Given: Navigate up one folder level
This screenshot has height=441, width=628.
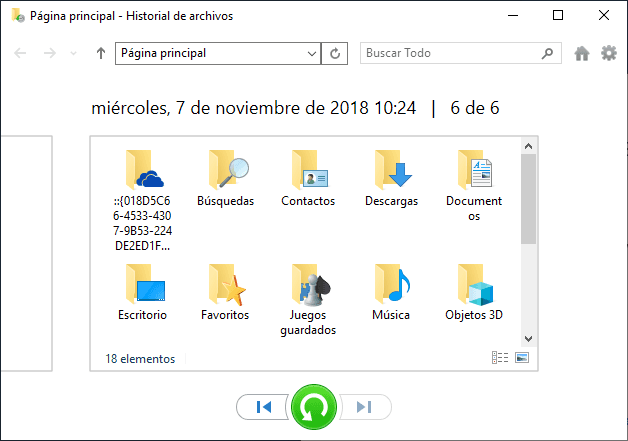Looking at the screenshot, I should (x=101, y=53).
